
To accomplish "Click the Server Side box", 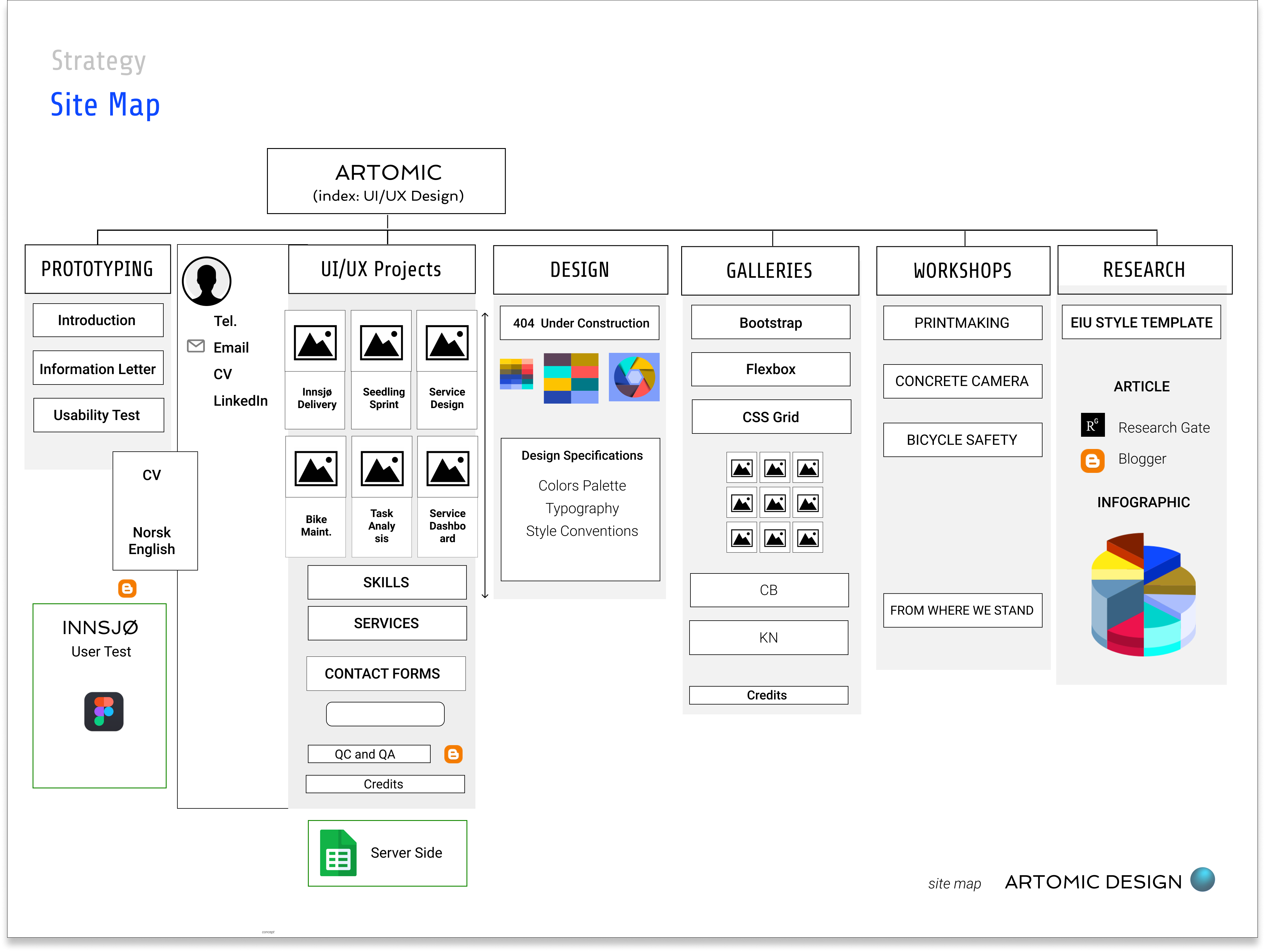I will 388,854.
